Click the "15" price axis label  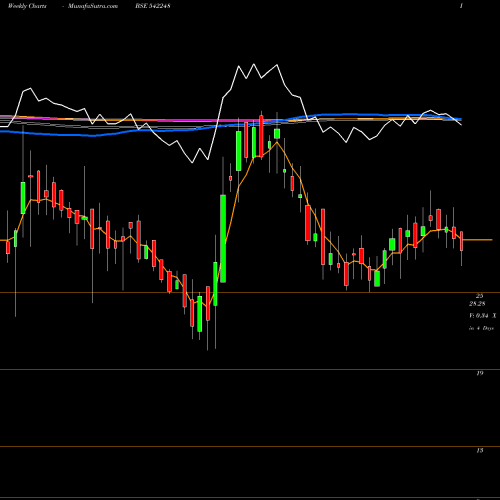click(x=479, y=451)
